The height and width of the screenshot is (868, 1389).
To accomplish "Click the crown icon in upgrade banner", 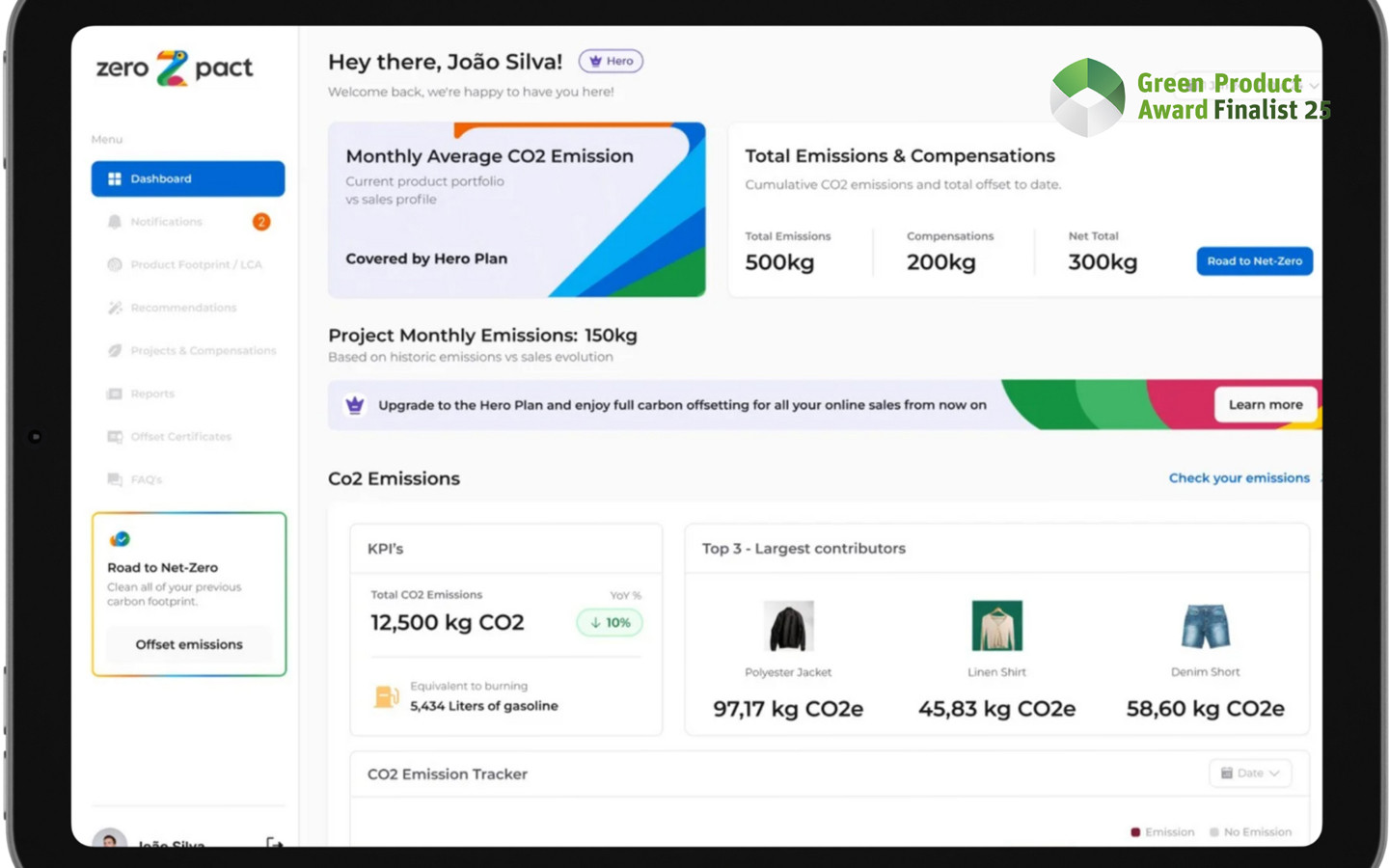I will [x=355, y=405].
